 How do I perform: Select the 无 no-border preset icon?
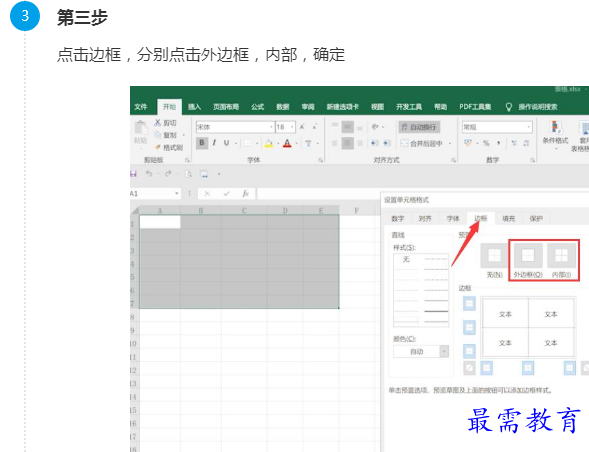(x=494, y=255)
